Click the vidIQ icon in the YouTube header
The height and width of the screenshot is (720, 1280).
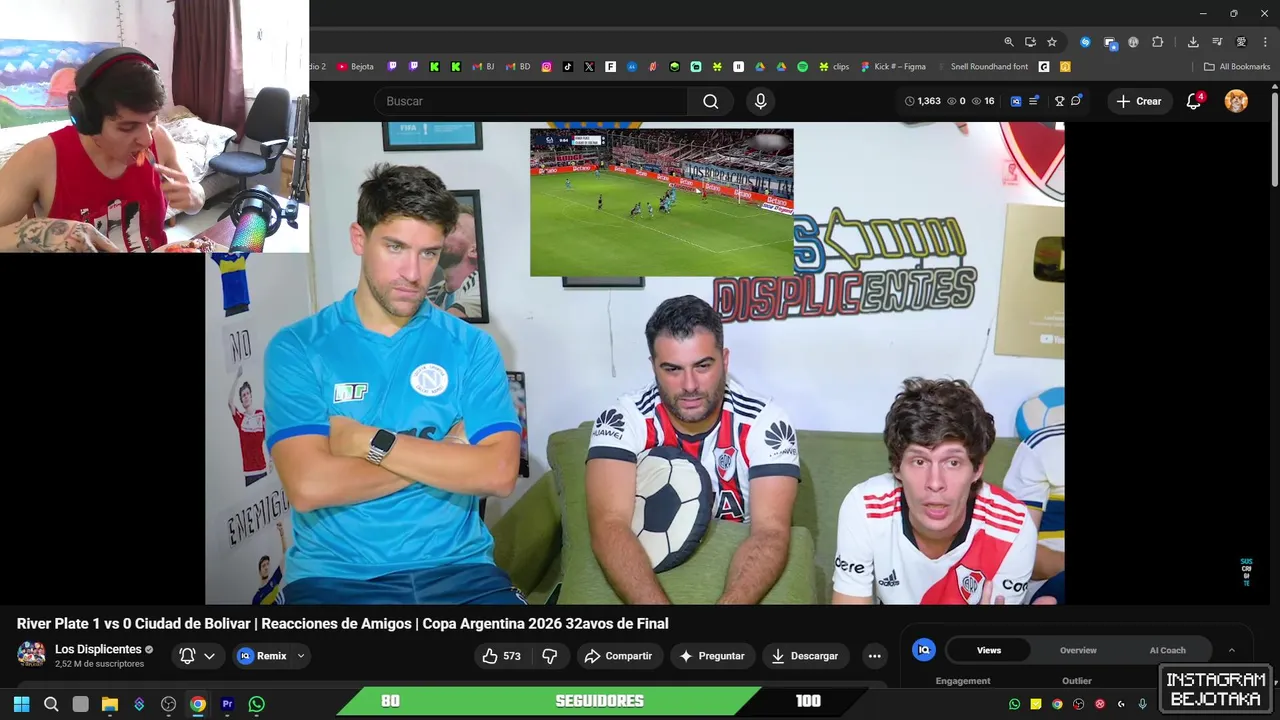[1016, 101]
